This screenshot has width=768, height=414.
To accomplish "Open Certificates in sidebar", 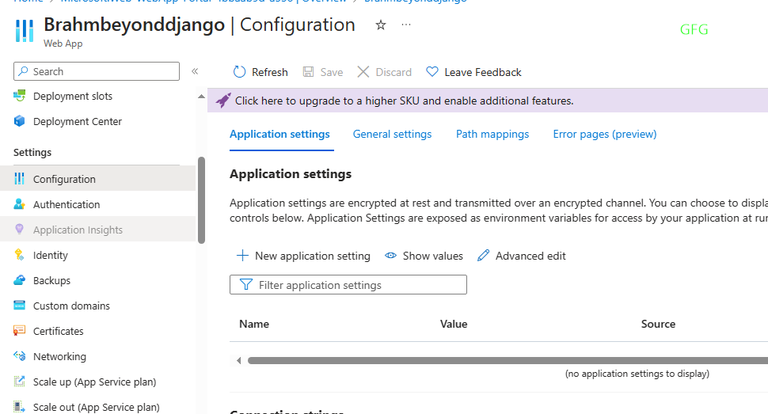I will (58, 331).
